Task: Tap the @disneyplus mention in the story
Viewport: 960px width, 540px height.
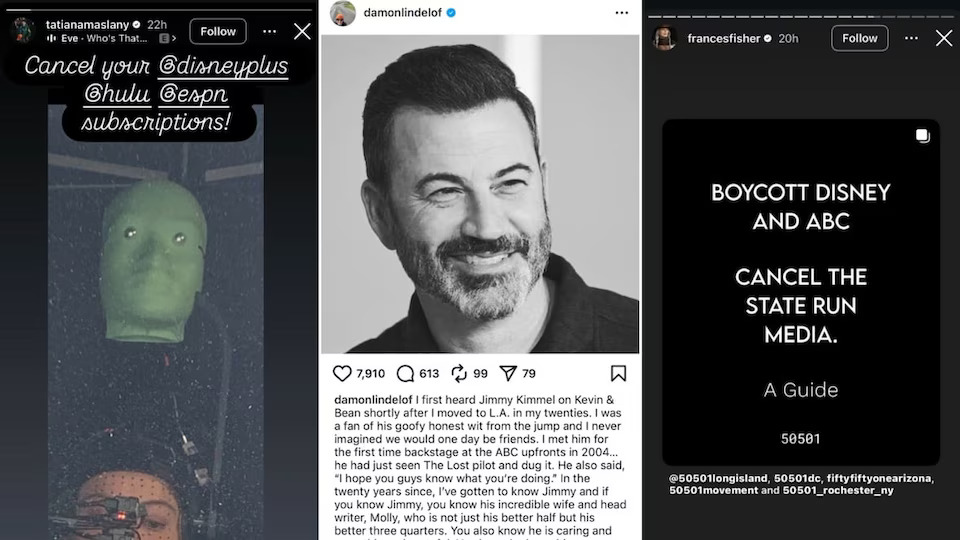Action: [x=223, y=66]
